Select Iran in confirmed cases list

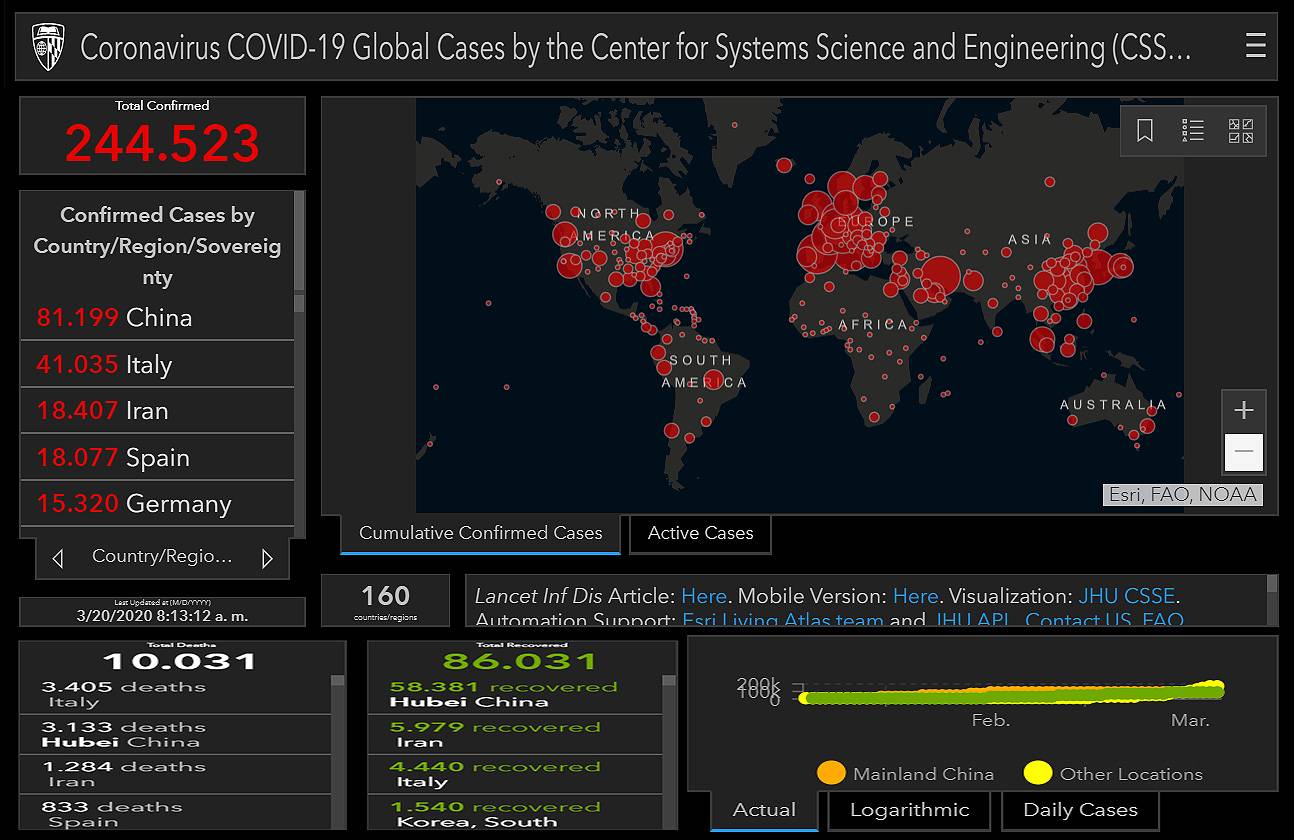pos(157,411)
